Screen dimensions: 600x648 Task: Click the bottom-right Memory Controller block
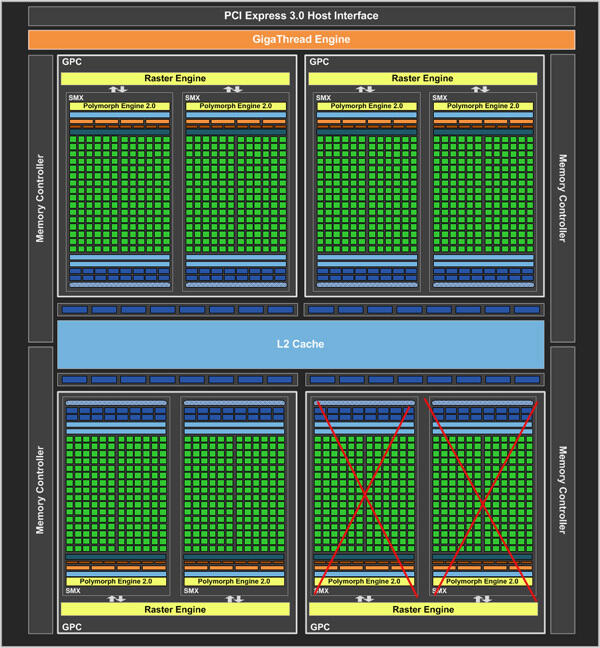pyautogui.click(x=563, y=490)
